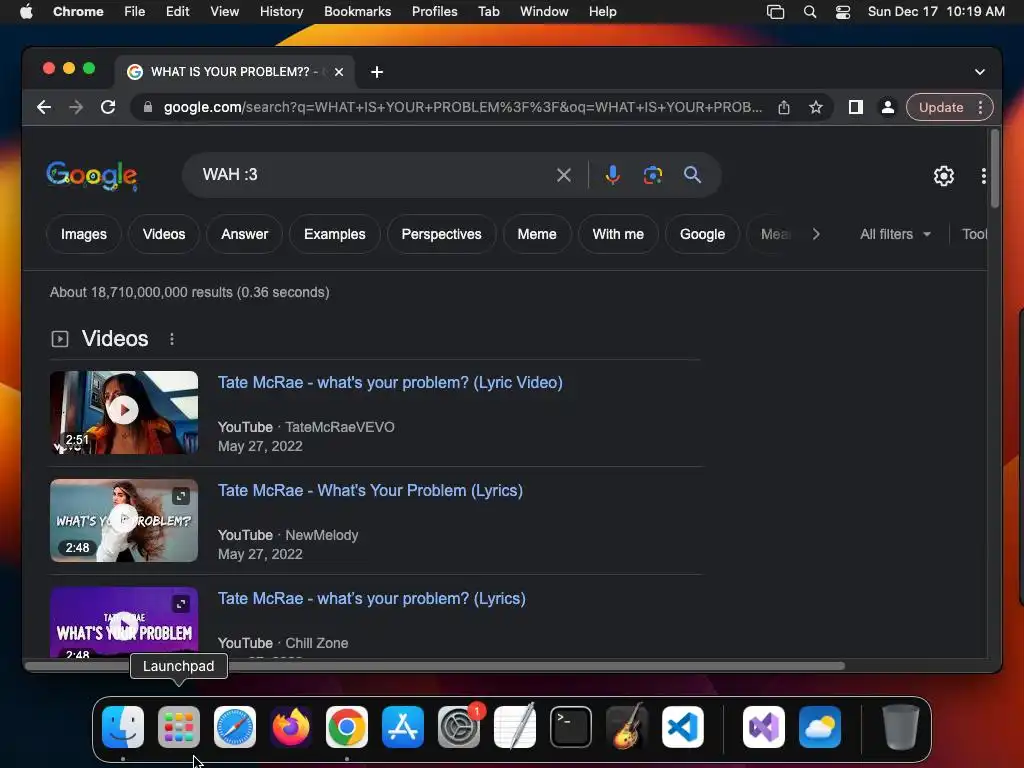Screen dimensions: 1024x768
Task: Open a new tab with plus icon
Action: 377,72
